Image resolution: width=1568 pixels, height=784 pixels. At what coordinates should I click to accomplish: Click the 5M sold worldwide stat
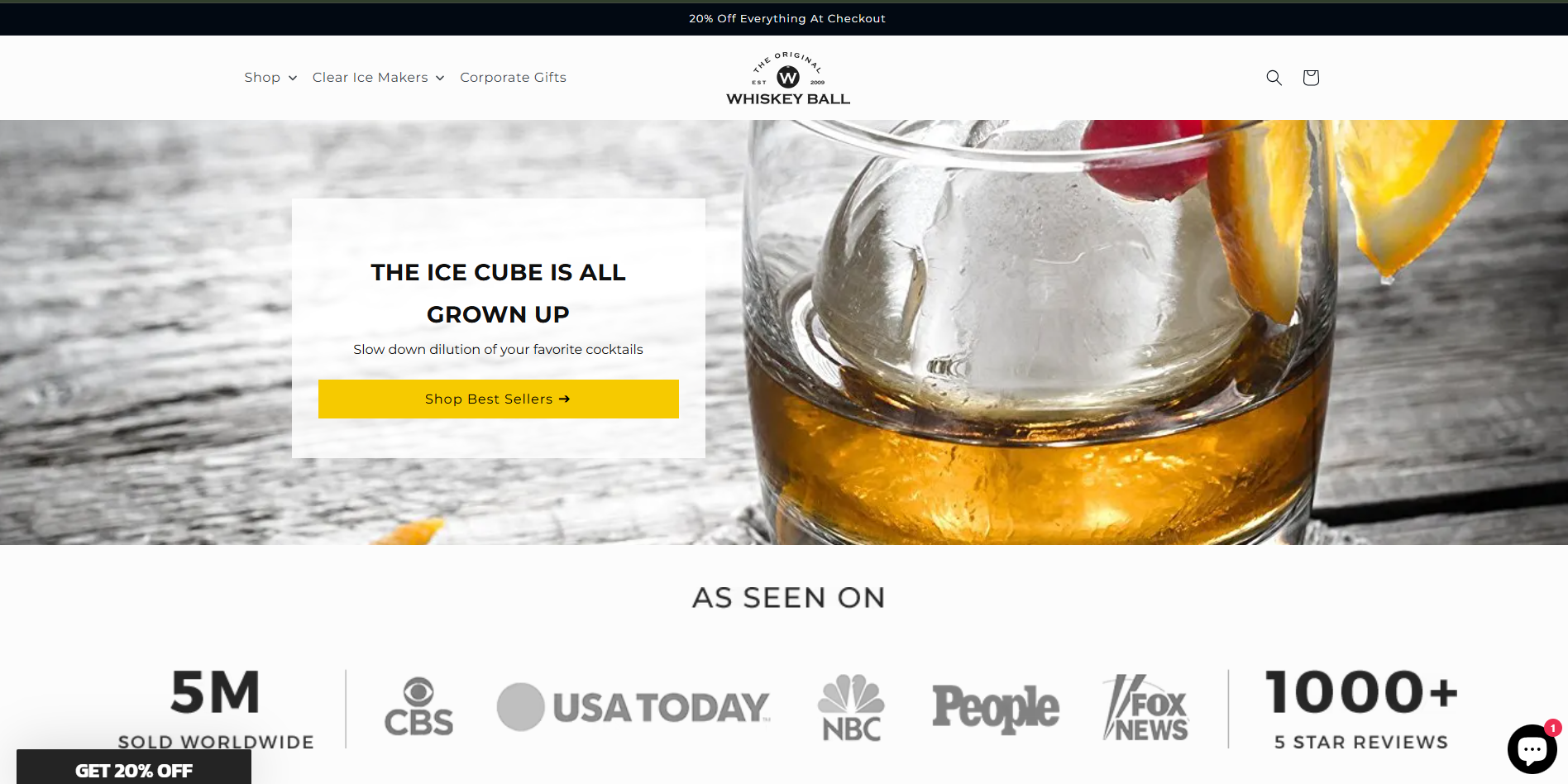(216, 709)
